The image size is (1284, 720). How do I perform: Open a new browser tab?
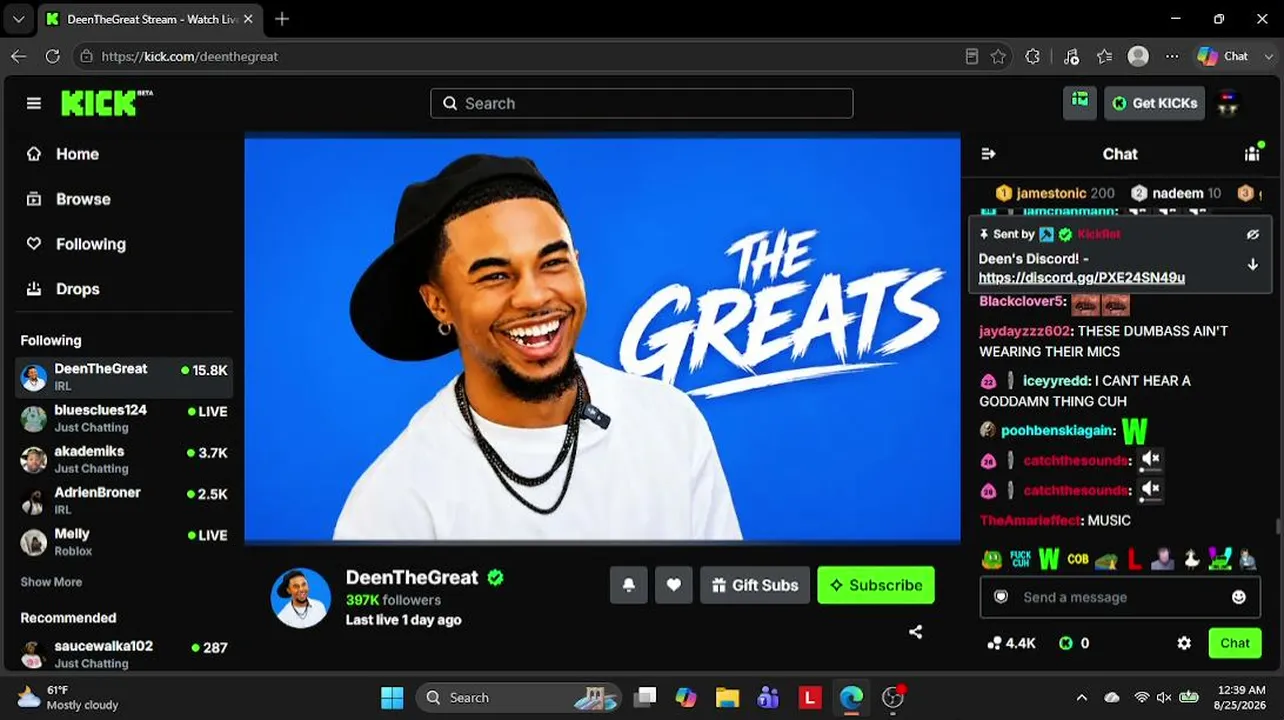tap(282, 19)
